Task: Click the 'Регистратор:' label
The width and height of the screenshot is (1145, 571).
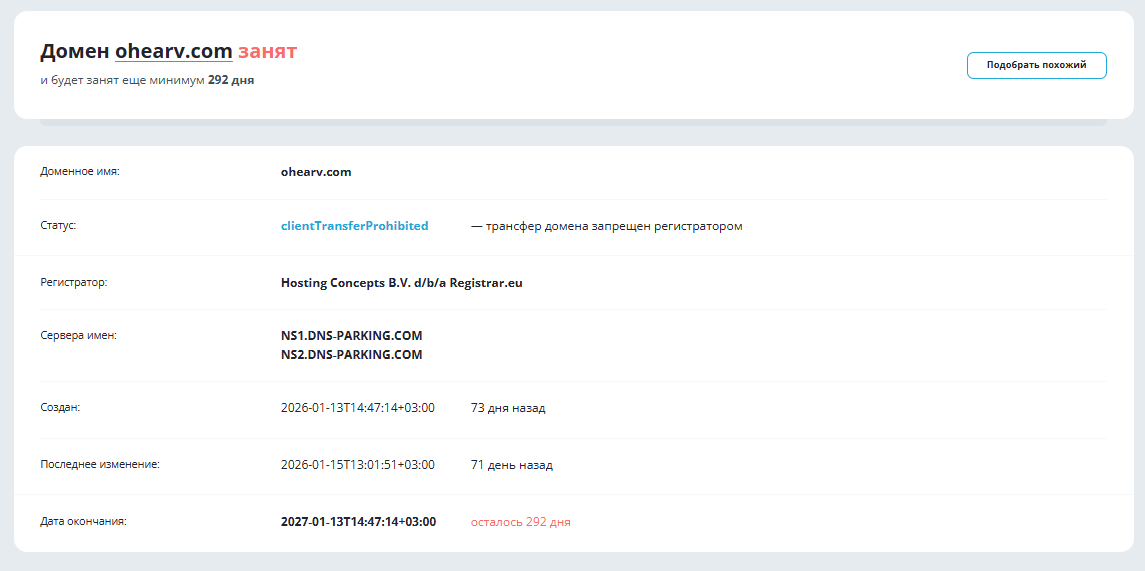Action: coord(74,283)
